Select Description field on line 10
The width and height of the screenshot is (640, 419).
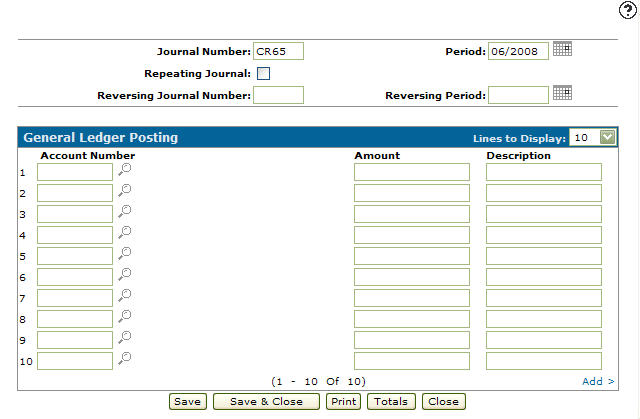click(x=544, y=361)
